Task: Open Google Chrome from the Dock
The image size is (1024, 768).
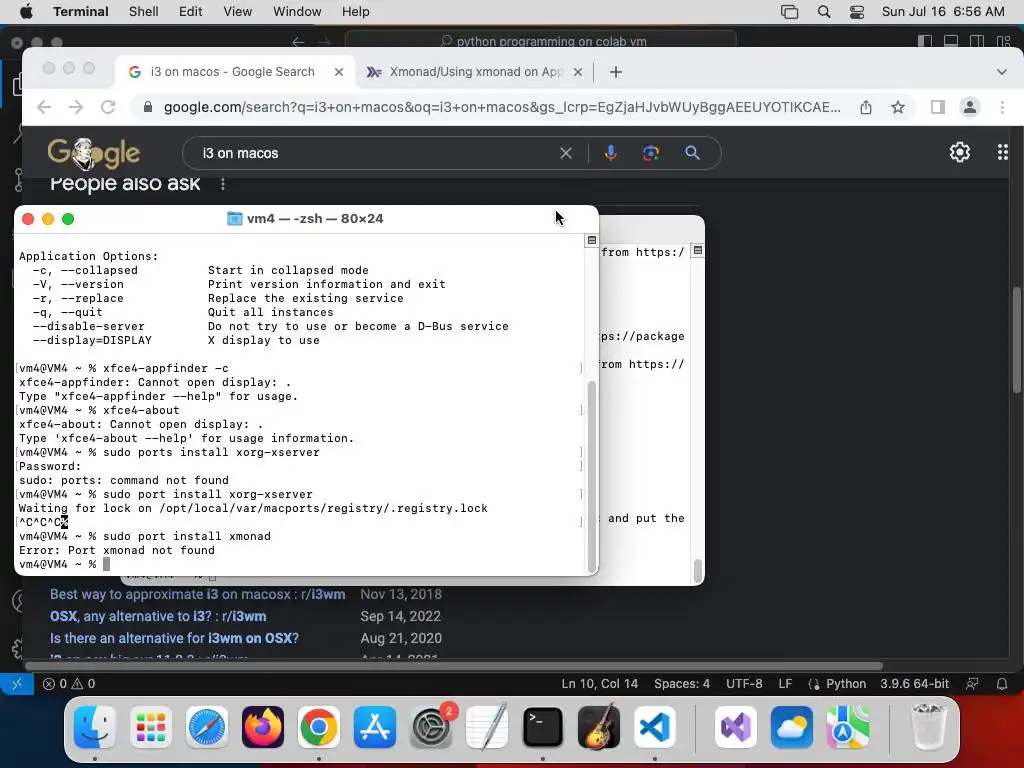Action: [319, 727]
